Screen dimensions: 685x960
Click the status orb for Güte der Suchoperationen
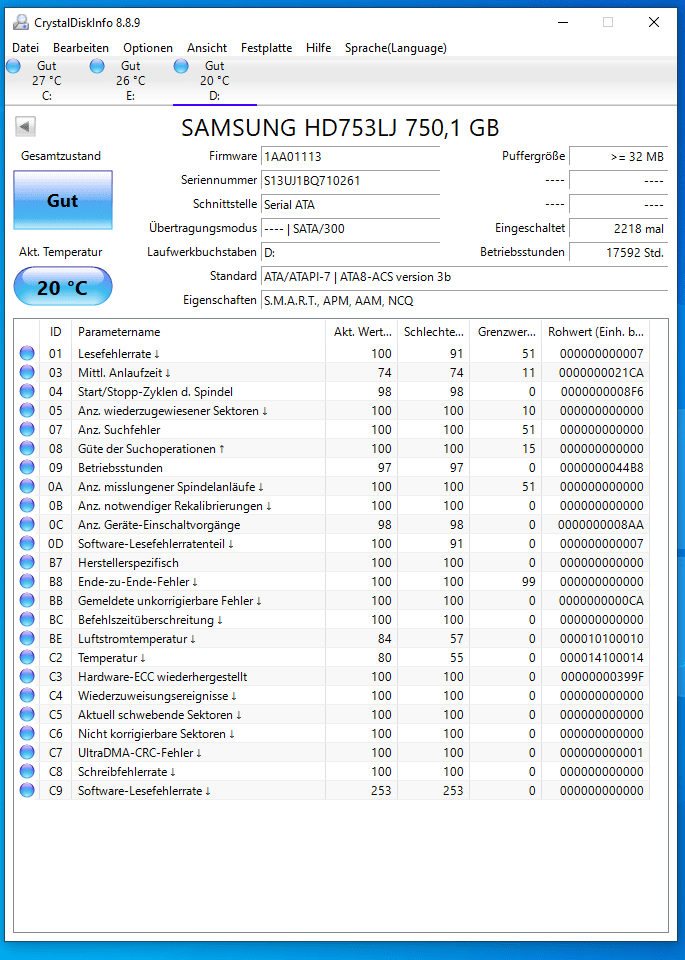point(27,448)
